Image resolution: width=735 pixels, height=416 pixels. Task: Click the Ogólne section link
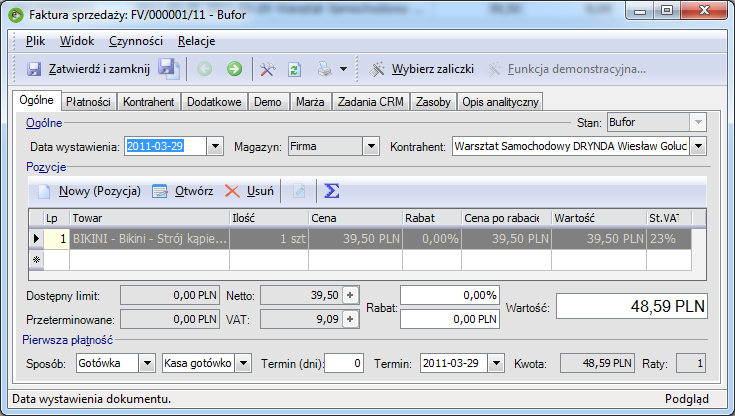[44, 123]
